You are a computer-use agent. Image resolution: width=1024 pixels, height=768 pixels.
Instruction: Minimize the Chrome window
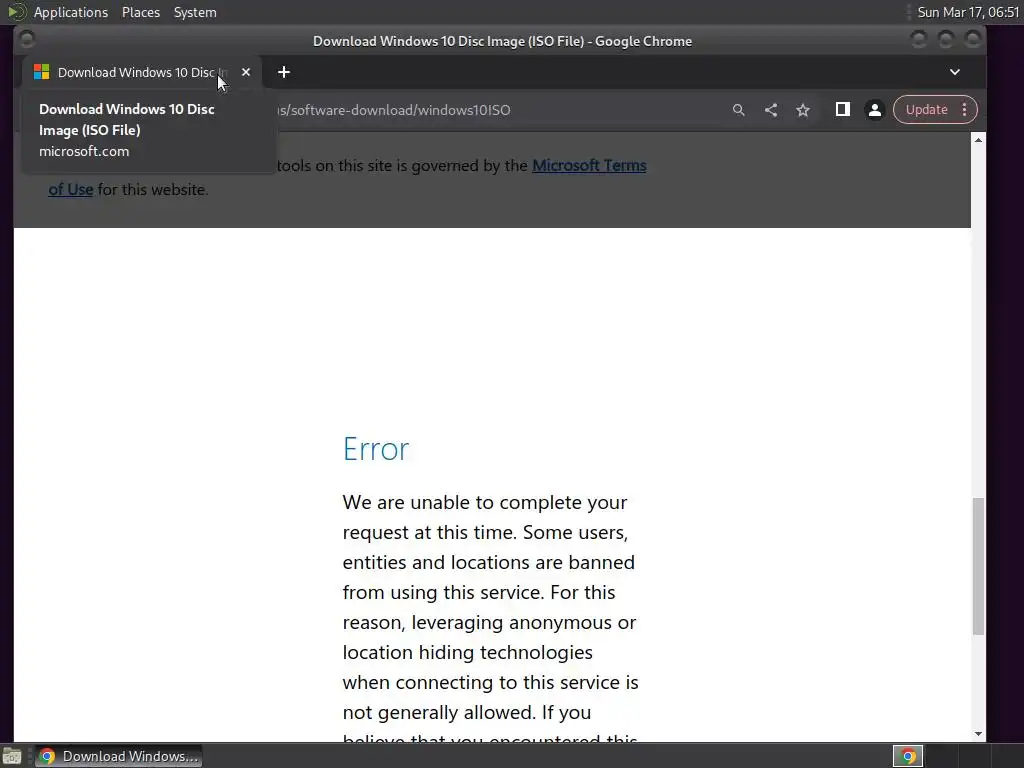tap(918, 40)
